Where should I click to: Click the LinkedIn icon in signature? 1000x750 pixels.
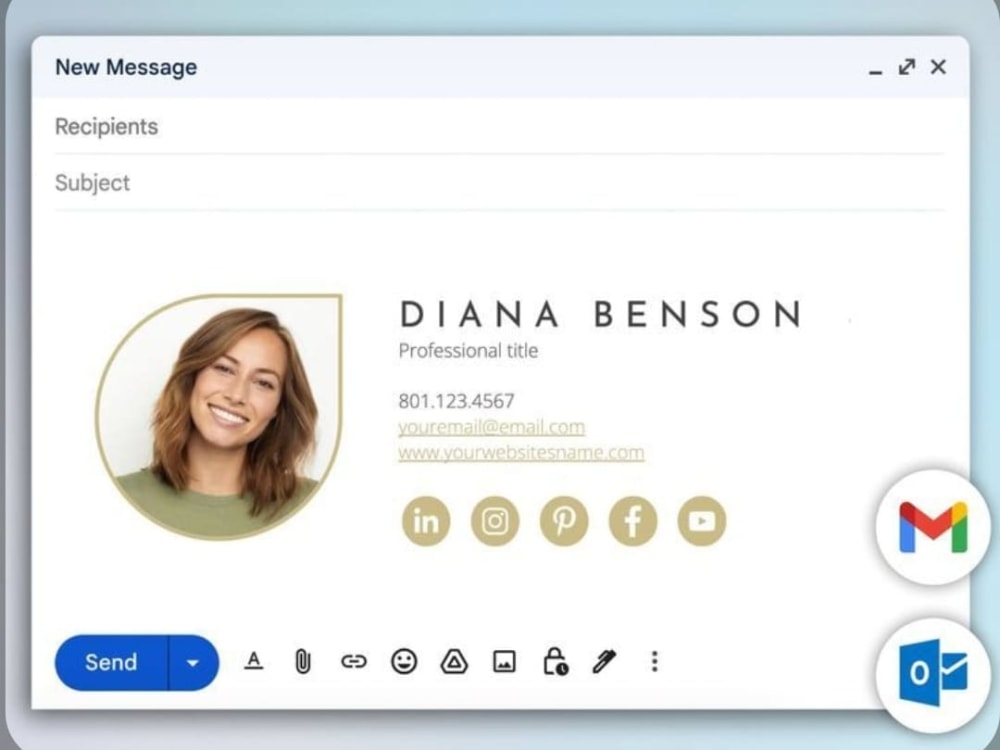pyautogui.click(x=426, y=521)
